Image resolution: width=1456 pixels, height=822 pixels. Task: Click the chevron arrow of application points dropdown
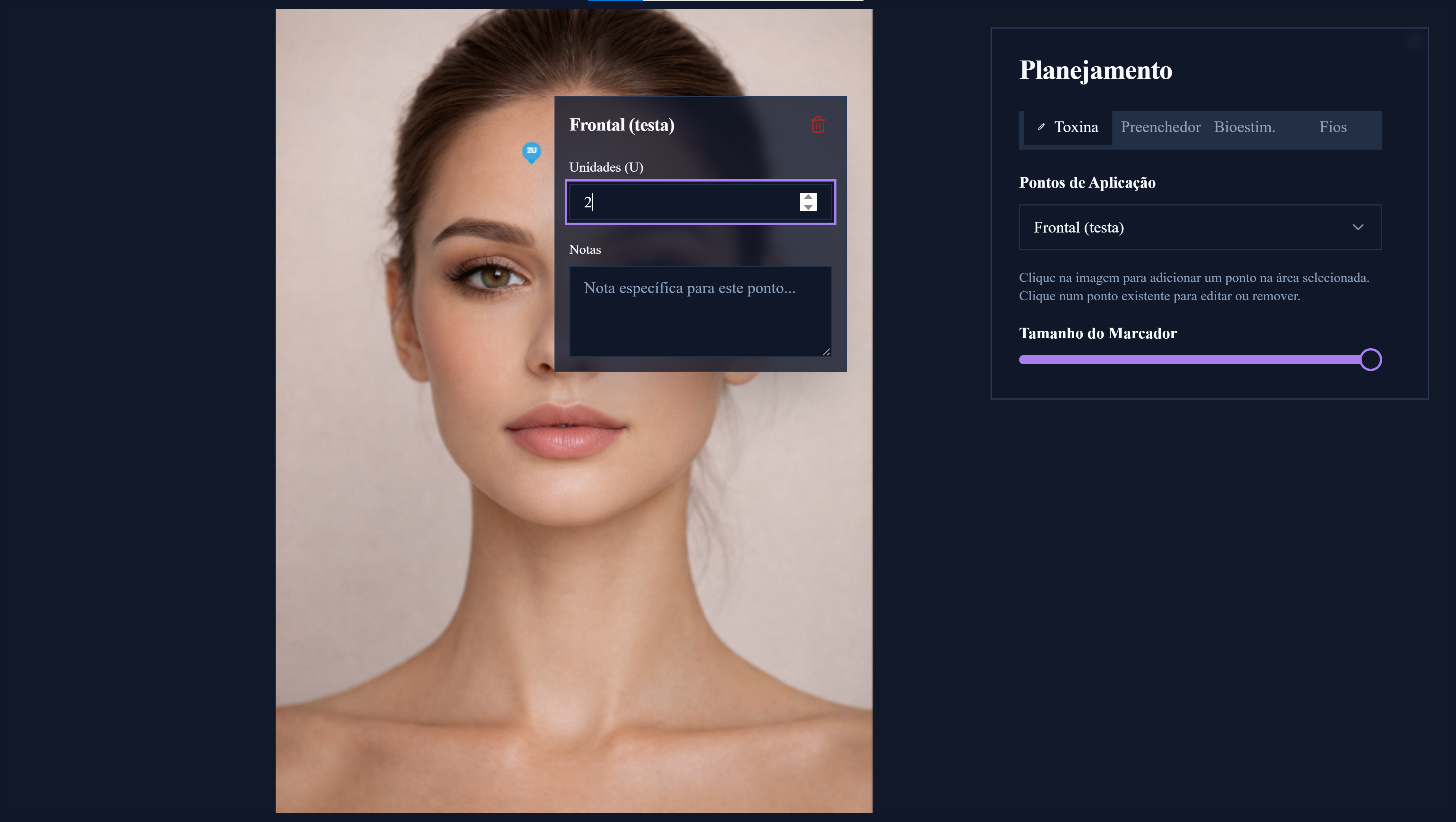pos(1358,227)
